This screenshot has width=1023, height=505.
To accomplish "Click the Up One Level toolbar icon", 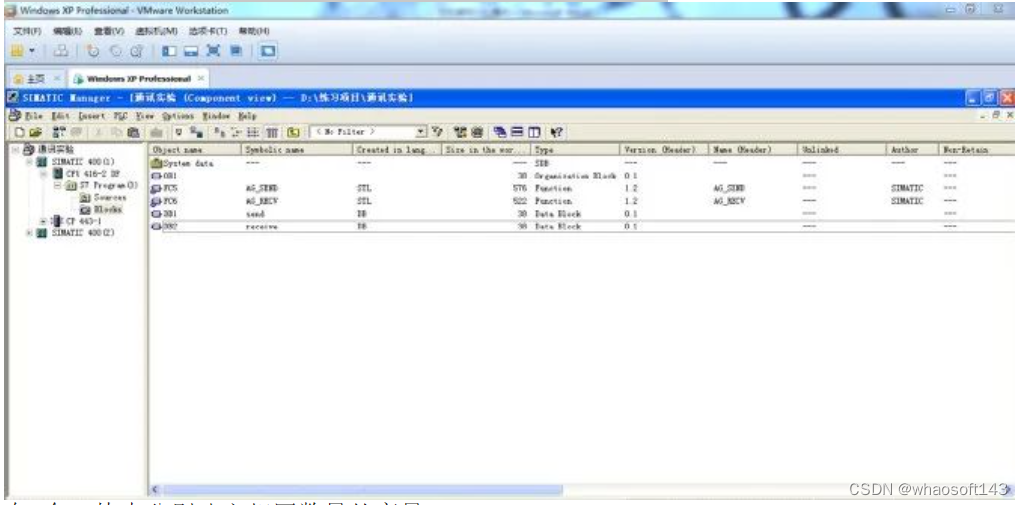I will (x=294, y=132).
